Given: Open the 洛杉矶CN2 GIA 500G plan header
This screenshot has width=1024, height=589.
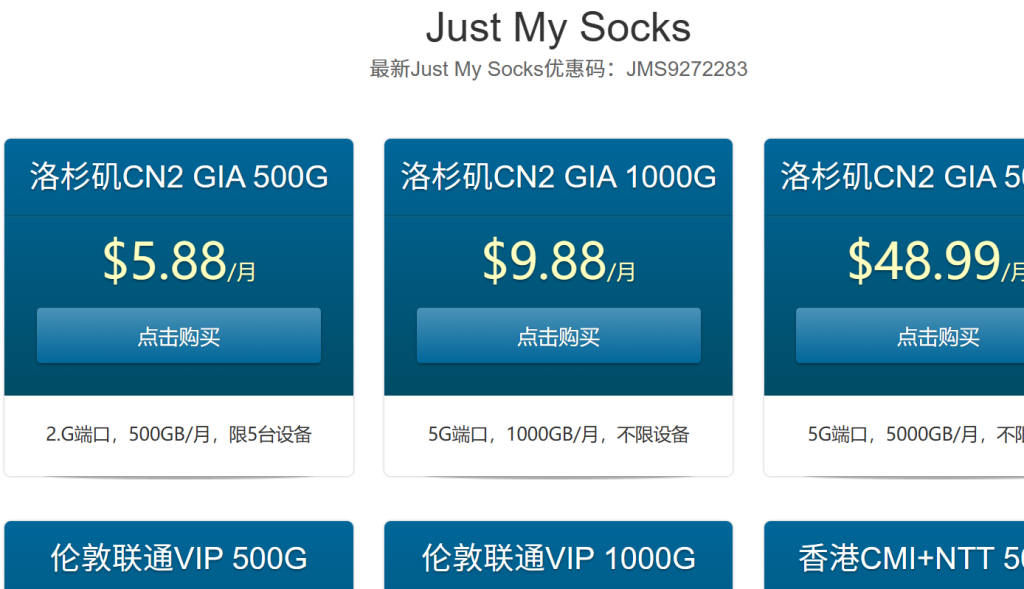Looking at the screenshot, I should coord(179,176).
